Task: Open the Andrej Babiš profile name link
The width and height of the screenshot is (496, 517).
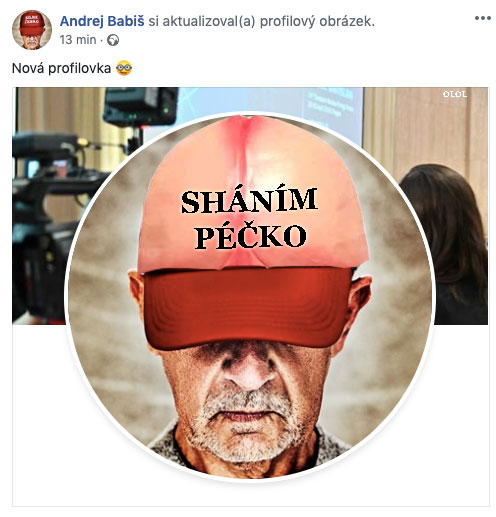Action: click(x=102, y=21)
